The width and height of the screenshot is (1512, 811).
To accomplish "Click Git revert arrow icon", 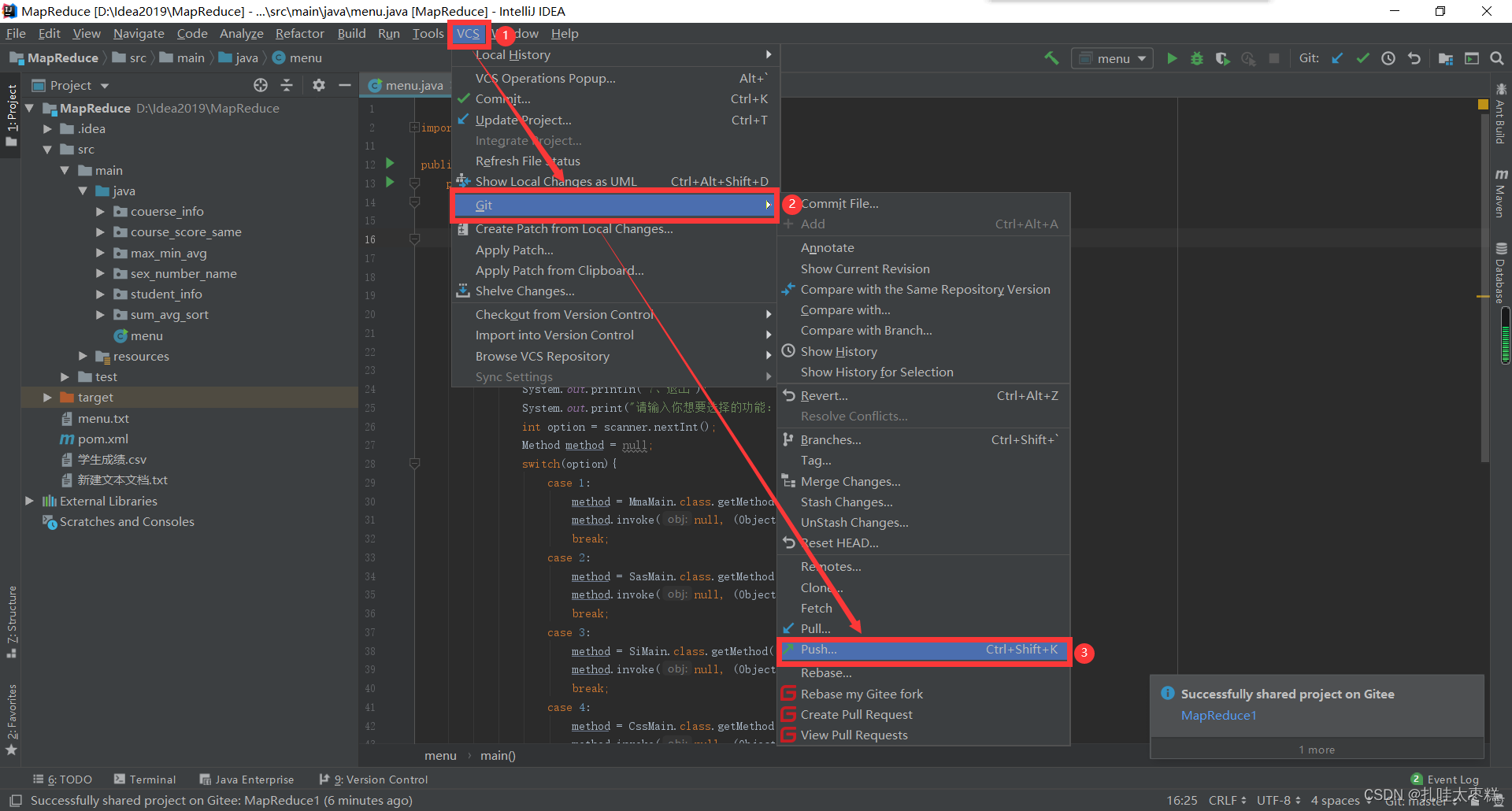I will pyautogui.click(x=1414, y=58).
